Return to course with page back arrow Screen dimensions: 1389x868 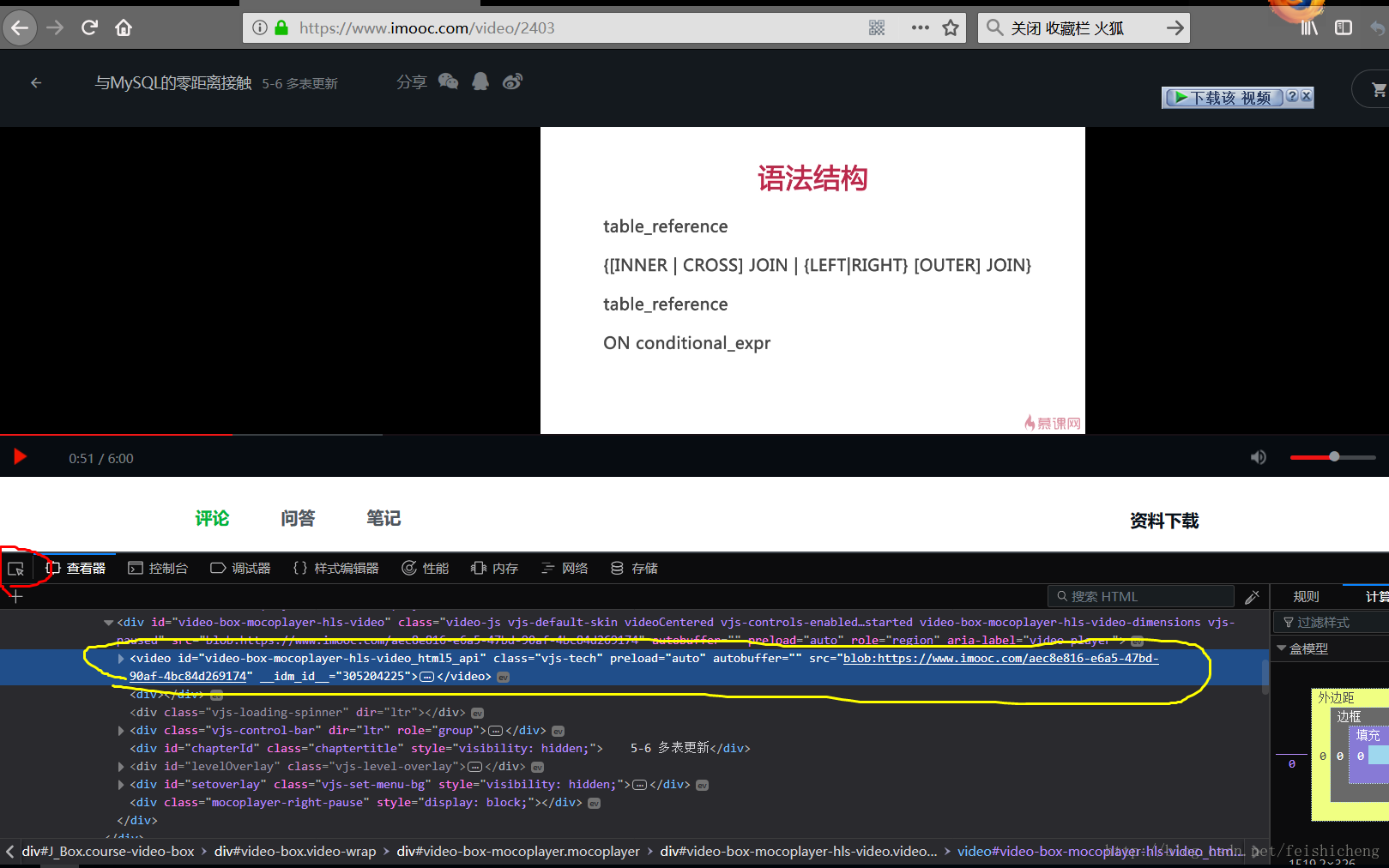pos(36,83)
